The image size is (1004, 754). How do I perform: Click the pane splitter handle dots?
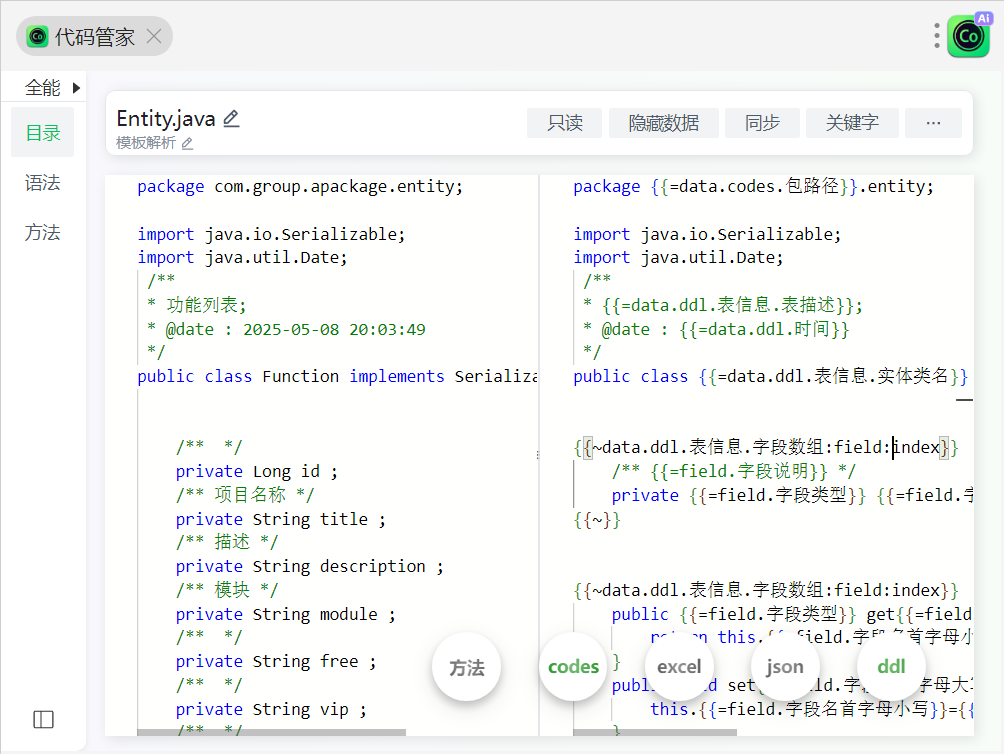[x=538, y=455]
